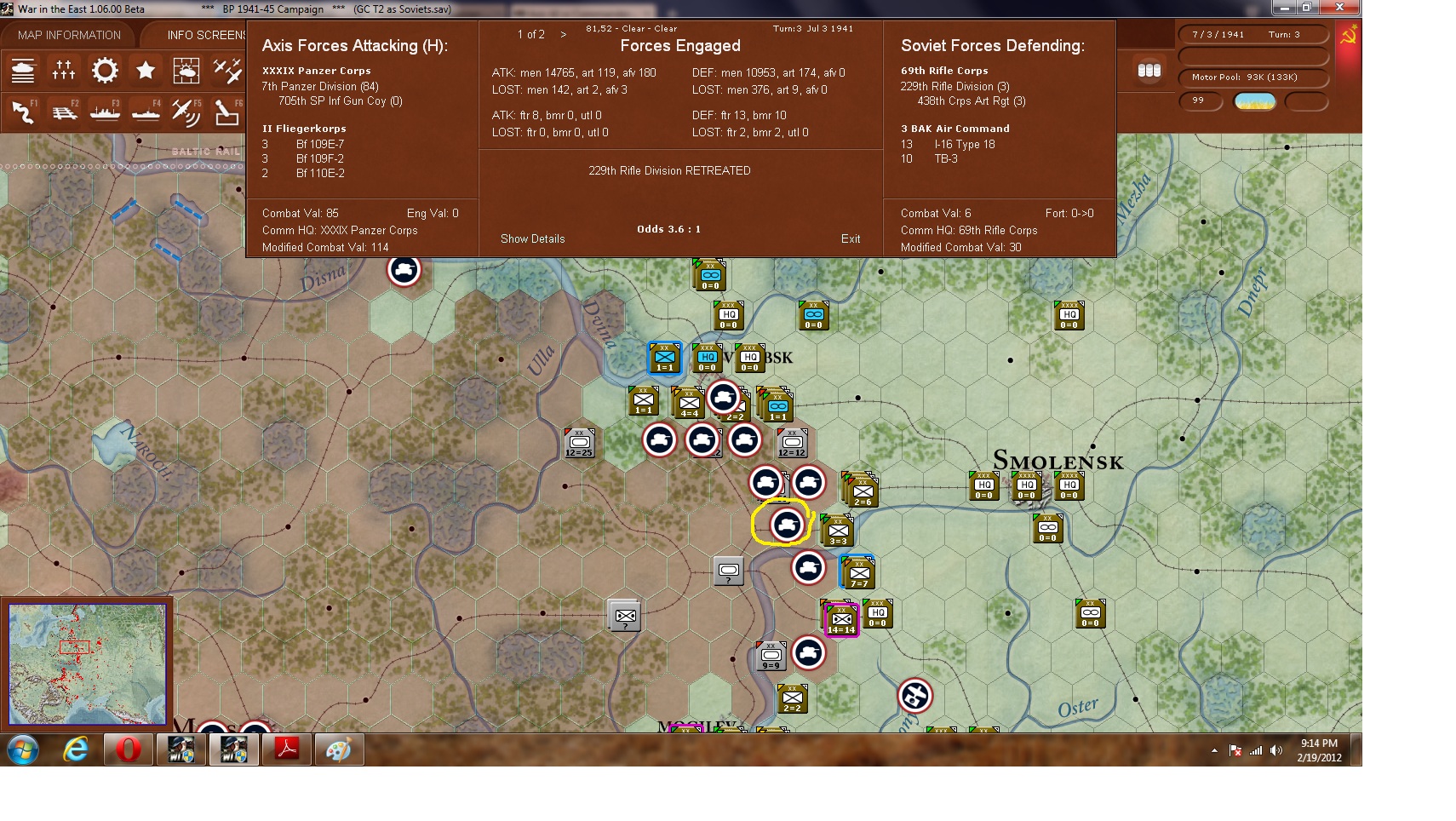
Task: Open the weather map grid icon
Action: pyautogui.click(x=186, y=71)
